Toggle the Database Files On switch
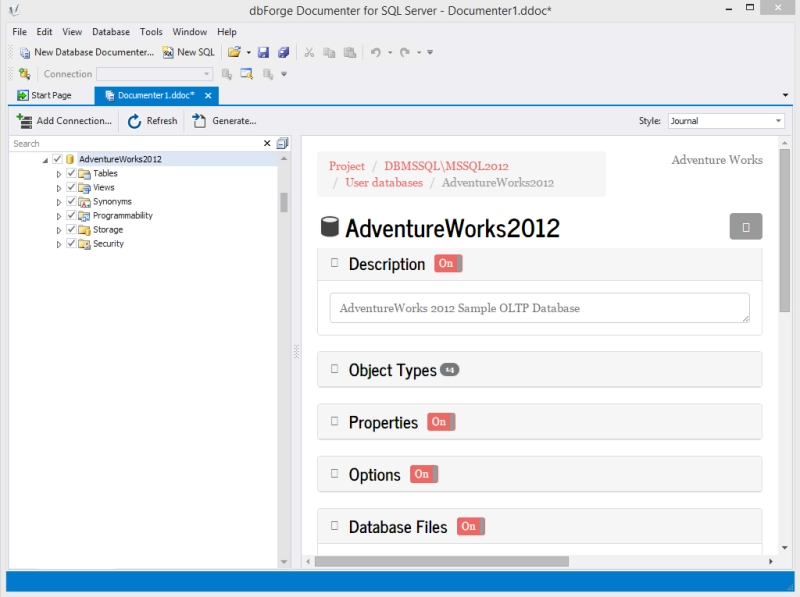 click(x=471, y=527)
